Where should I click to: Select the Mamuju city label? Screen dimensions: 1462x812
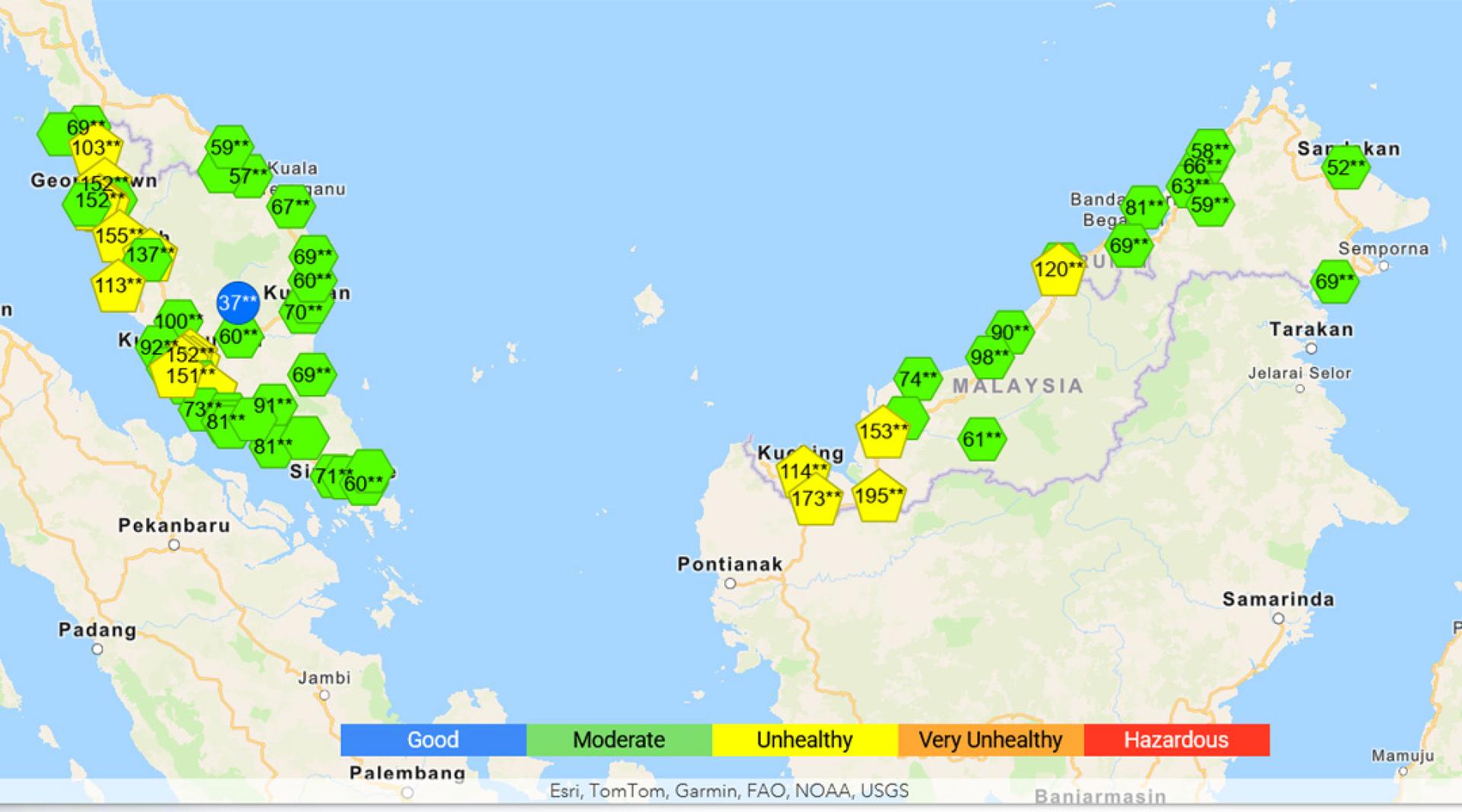1403,756
